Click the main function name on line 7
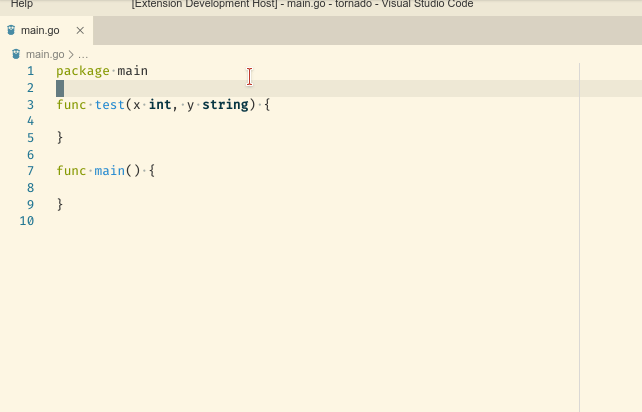This screenshot has height=412, width=642. pos(109,171)
